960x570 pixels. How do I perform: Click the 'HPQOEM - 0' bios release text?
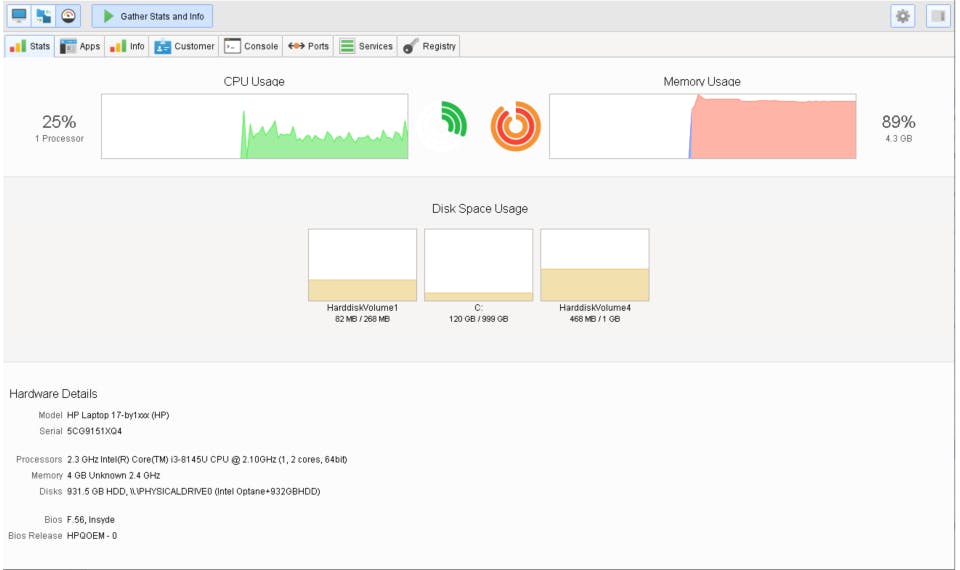pos(92,535)
